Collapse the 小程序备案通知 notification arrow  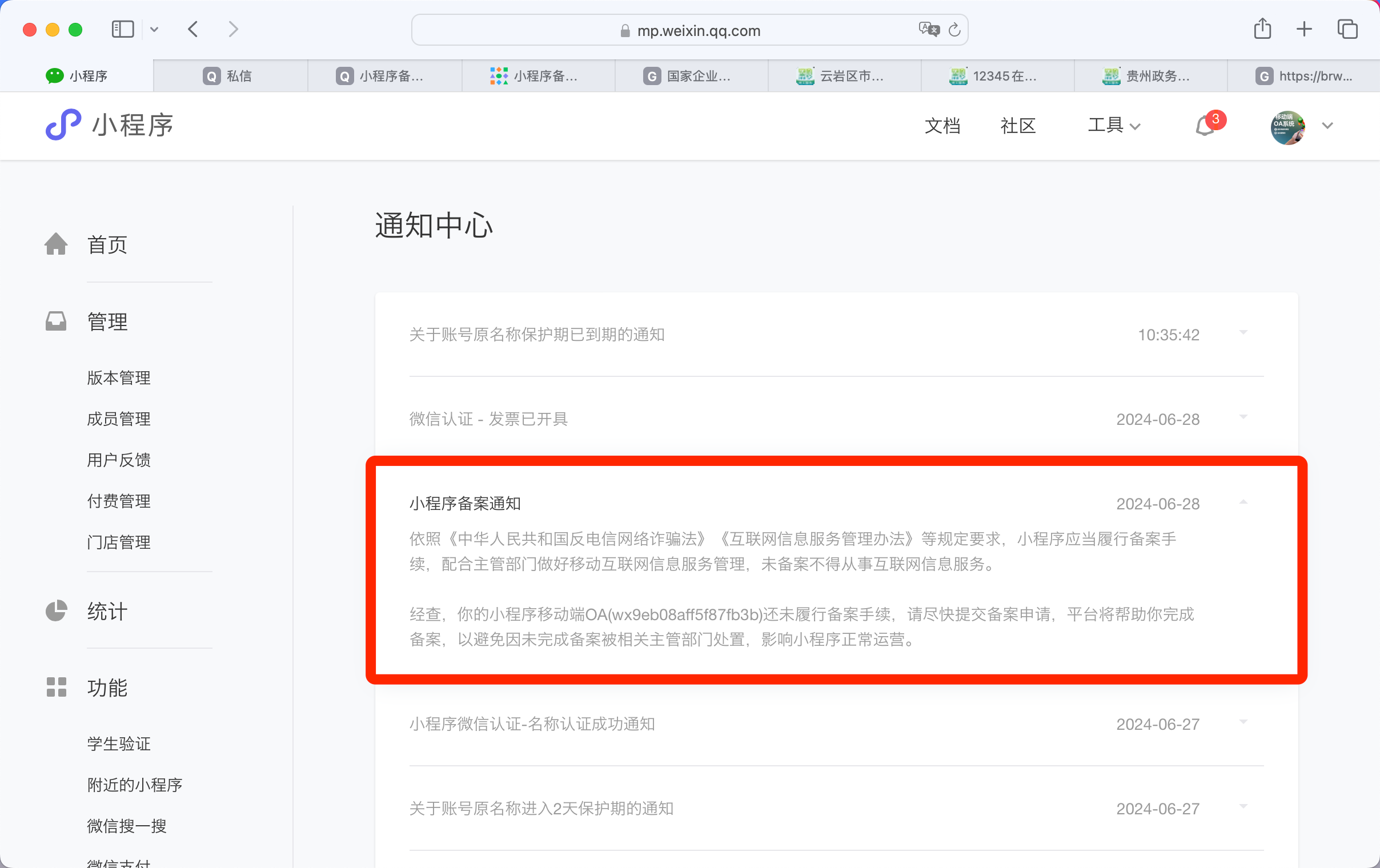tap(1243, 503)
